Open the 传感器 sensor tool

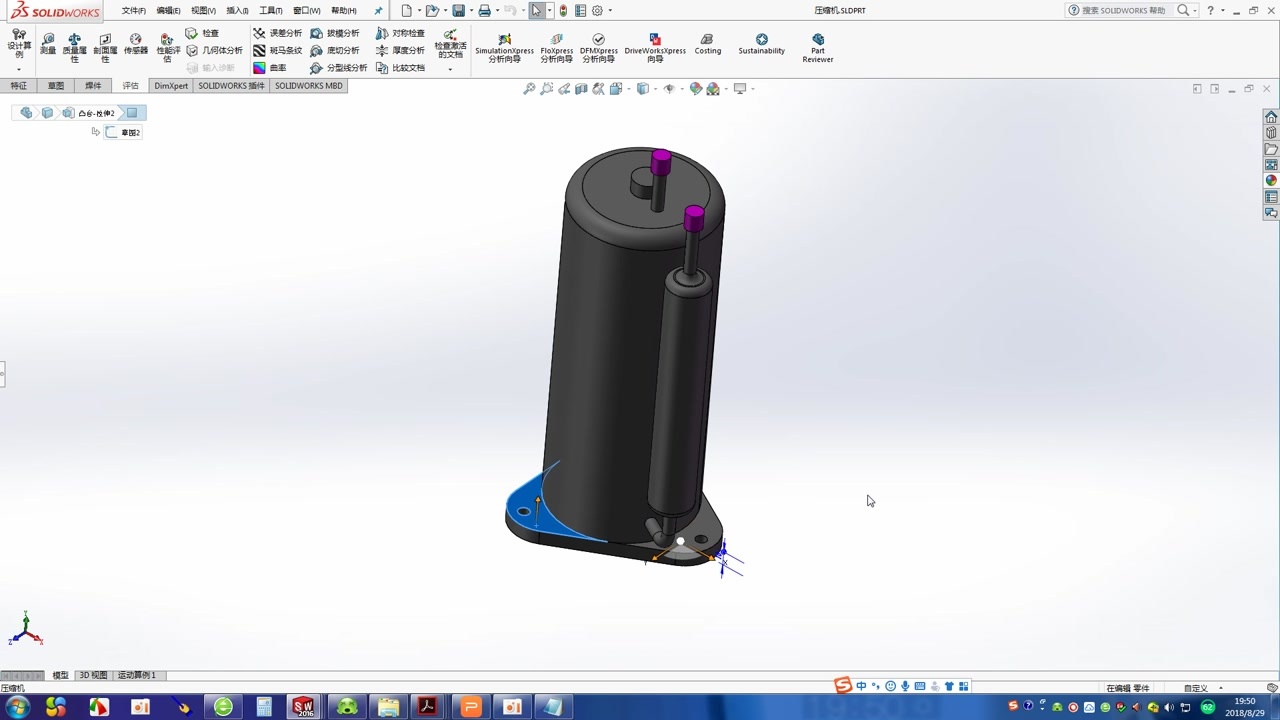point(136,43)
